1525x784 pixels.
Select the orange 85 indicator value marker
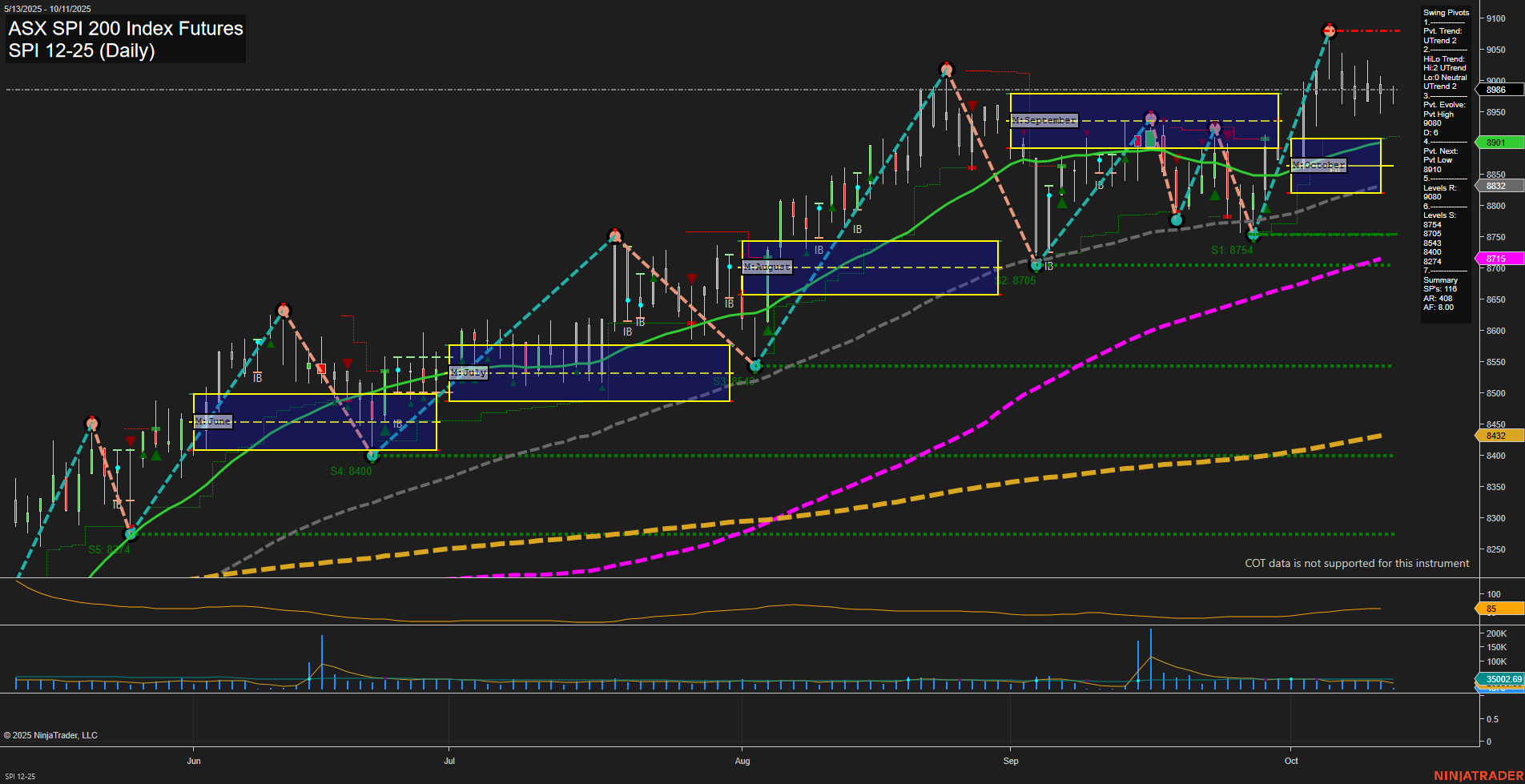[x=1497, y=609]
